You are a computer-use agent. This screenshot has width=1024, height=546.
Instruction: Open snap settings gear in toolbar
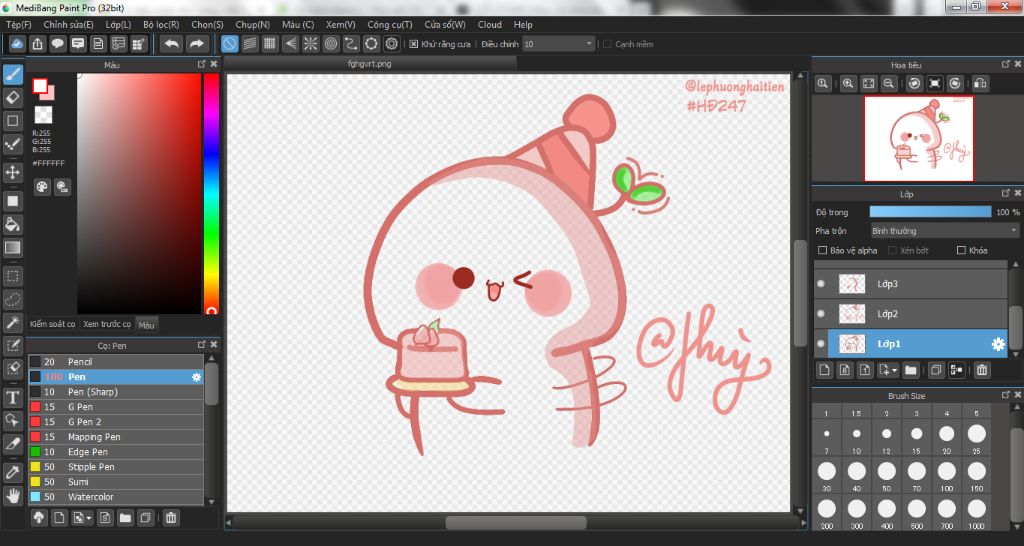pos(392,44)
